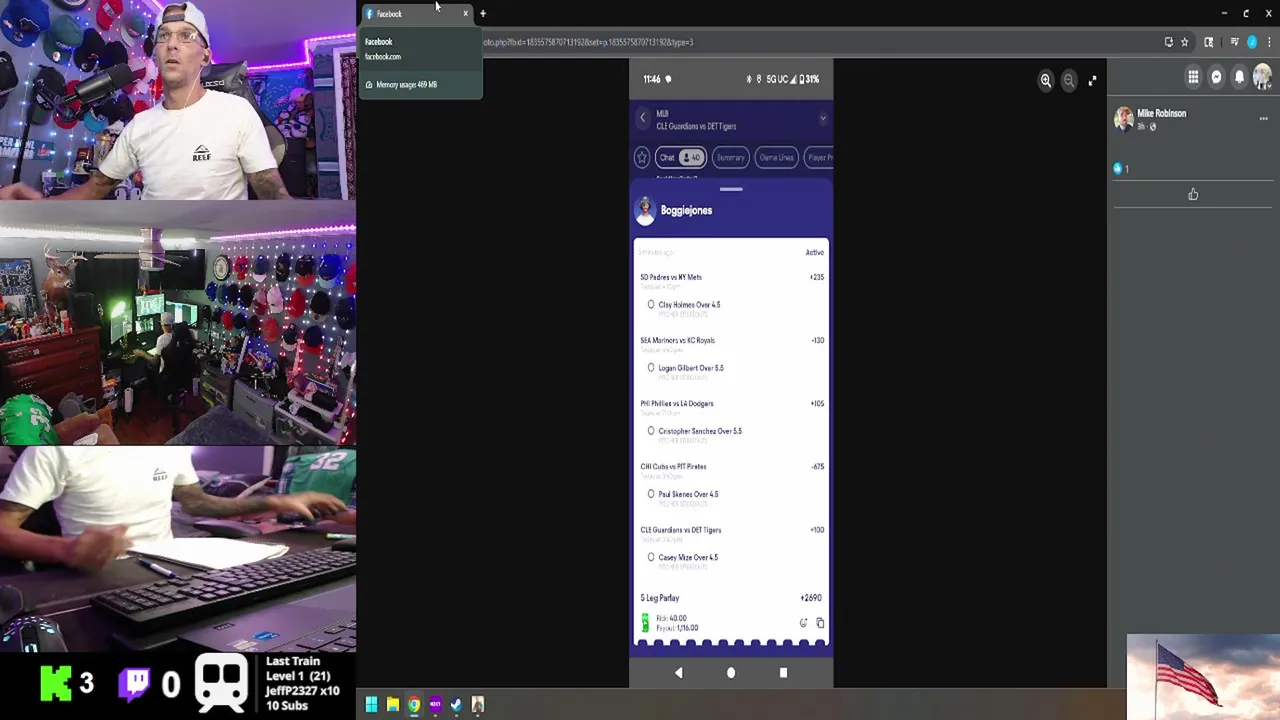This screenshot has height=720, width=1280.
Task: Open Steam from the taskbar
Action: (x=456, y=705)
